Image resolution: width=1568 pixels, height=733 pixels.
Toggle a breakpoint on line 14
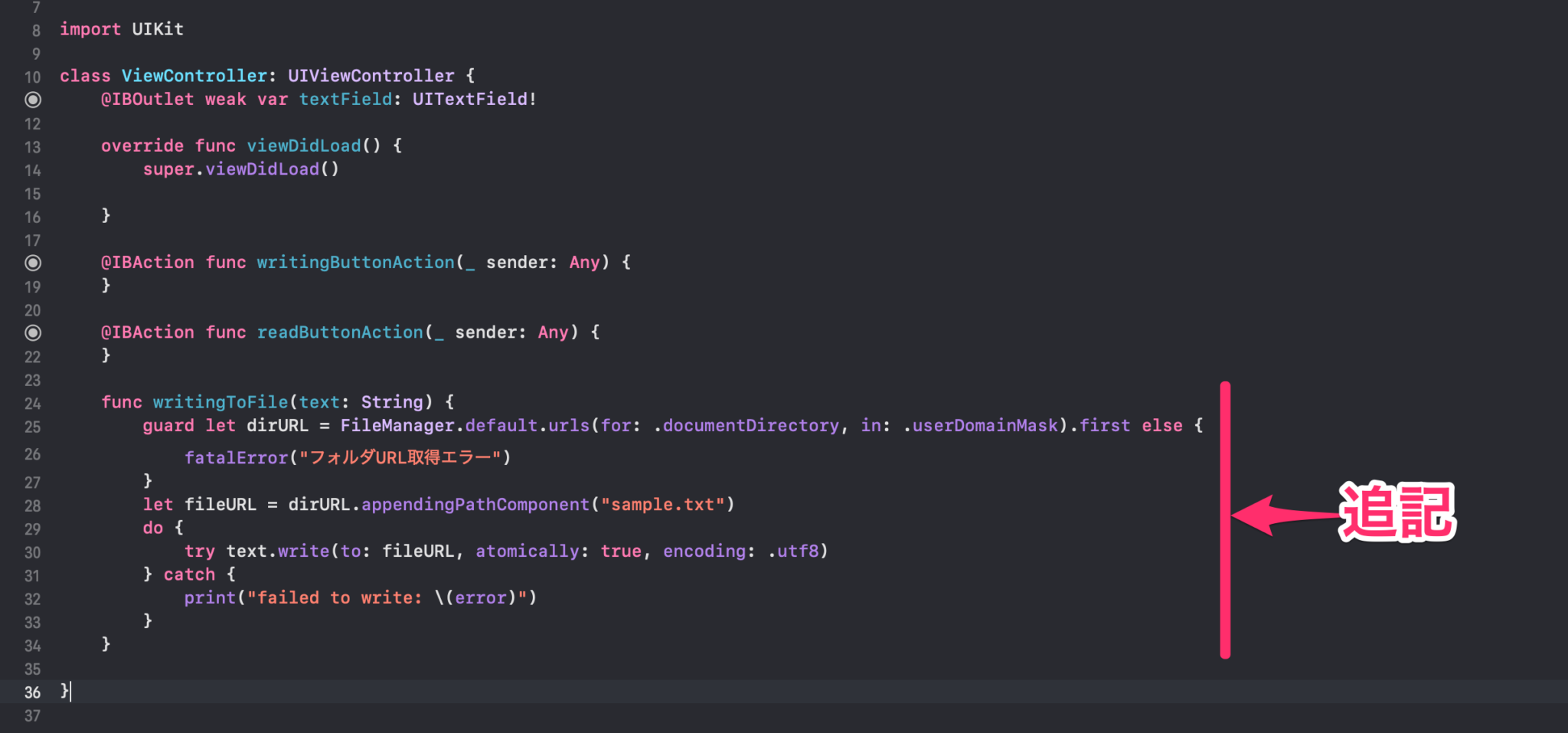click(x=32, y=170)
